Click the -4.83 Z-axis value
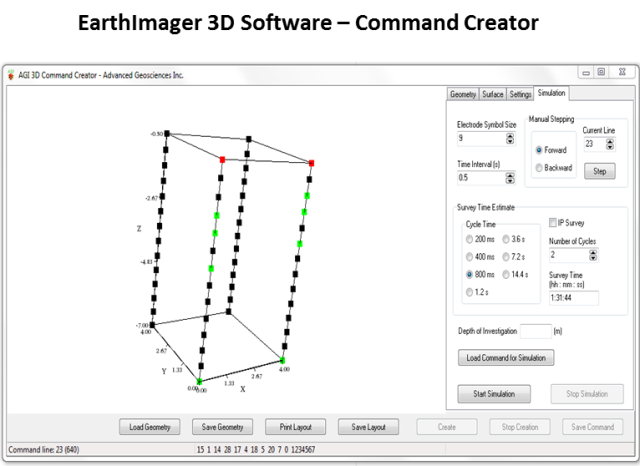 coord(147,262)
